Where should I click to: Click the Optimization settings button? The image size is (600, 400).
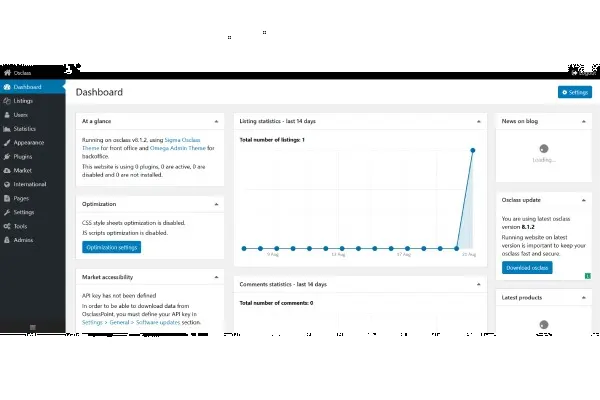tap(111, 247)
